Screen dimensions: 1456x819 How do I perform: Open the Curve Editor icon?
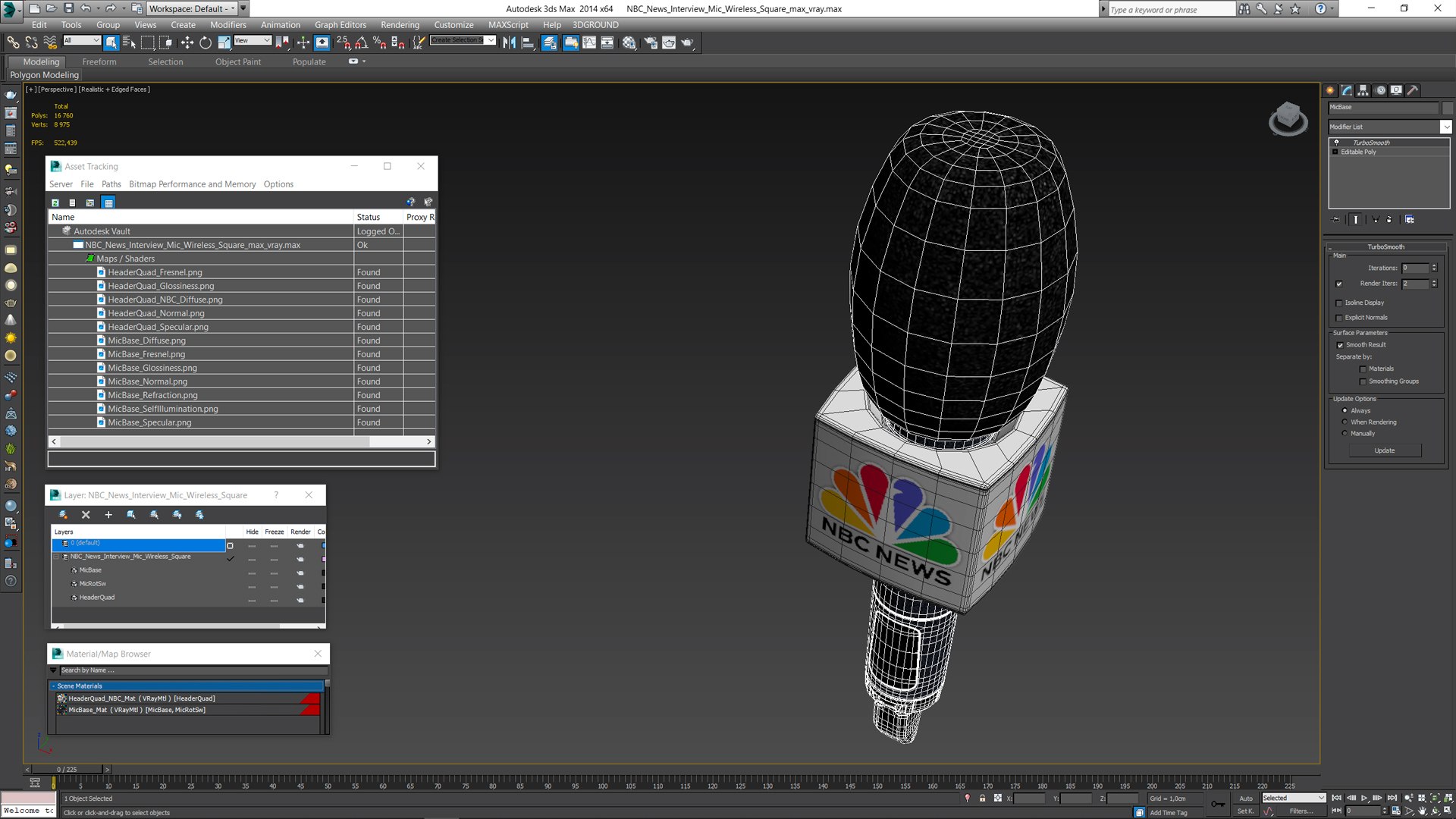[589, 42]
